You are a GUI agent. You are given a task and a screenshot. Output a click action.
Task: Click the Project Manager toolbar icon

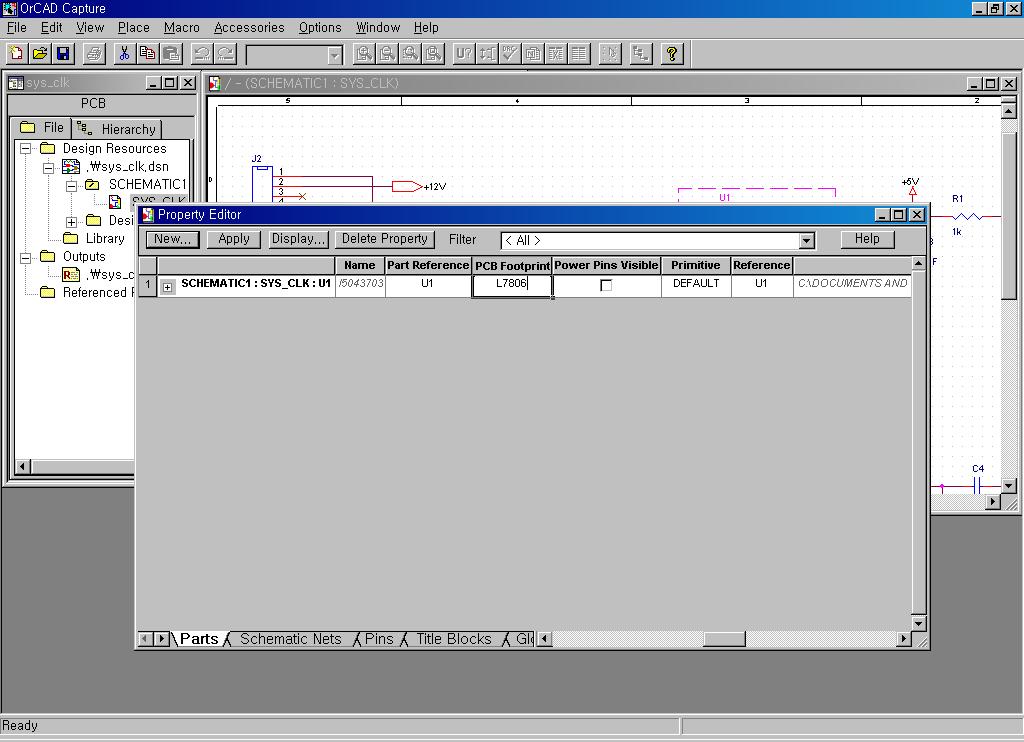click(641, 54)
